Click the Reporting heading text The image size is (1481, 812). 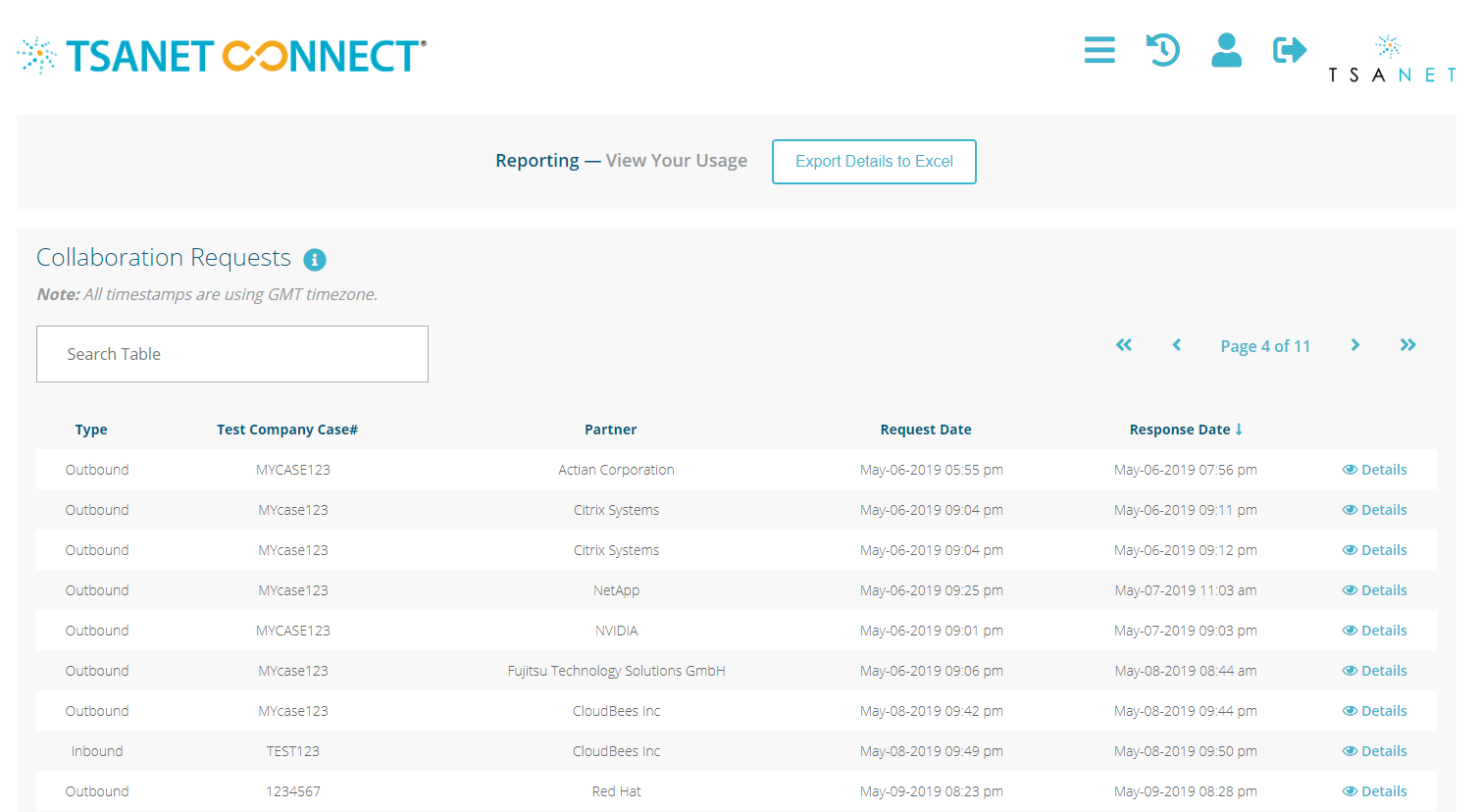coord(537,161)
